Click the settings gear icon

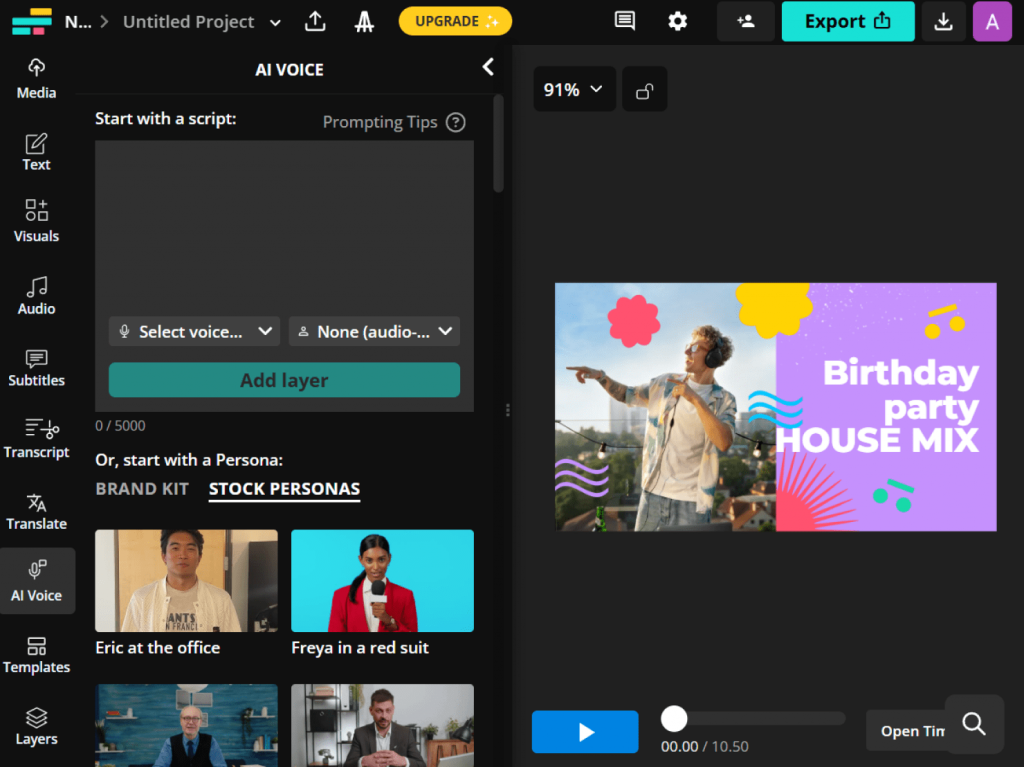point(678,21)
